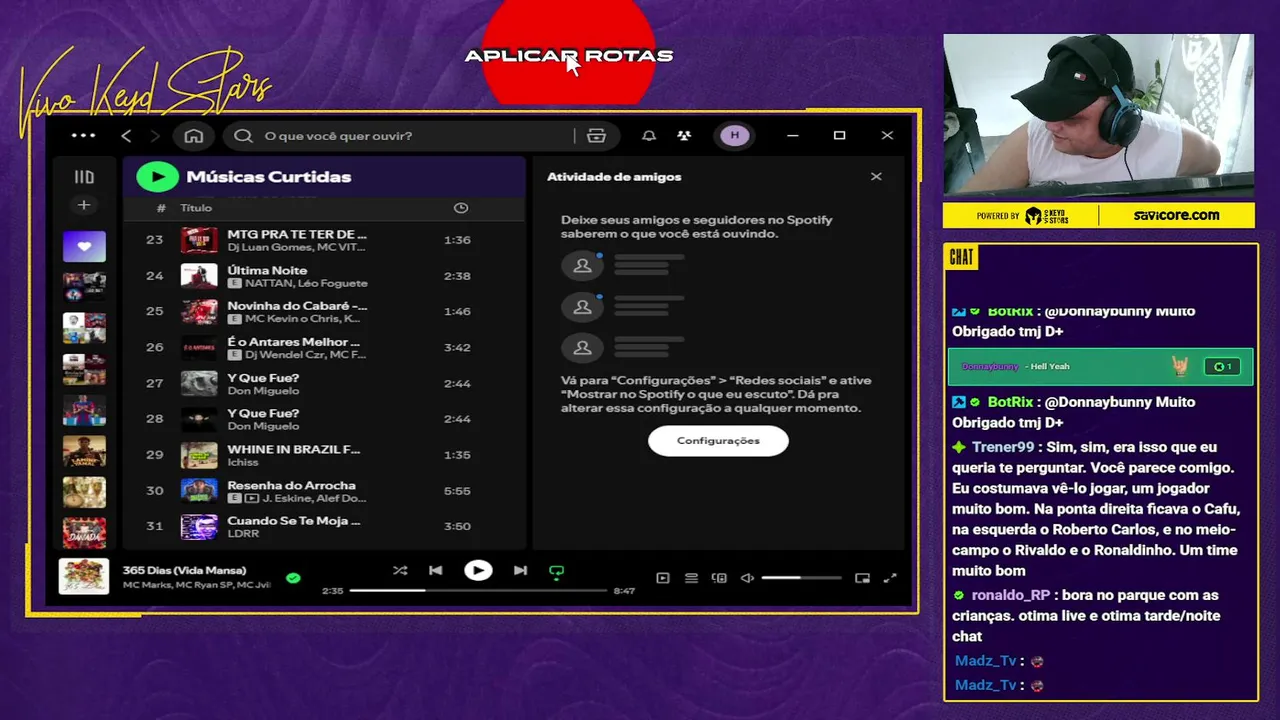
Task: Open the now playing album cover
Action: point(84,577)
